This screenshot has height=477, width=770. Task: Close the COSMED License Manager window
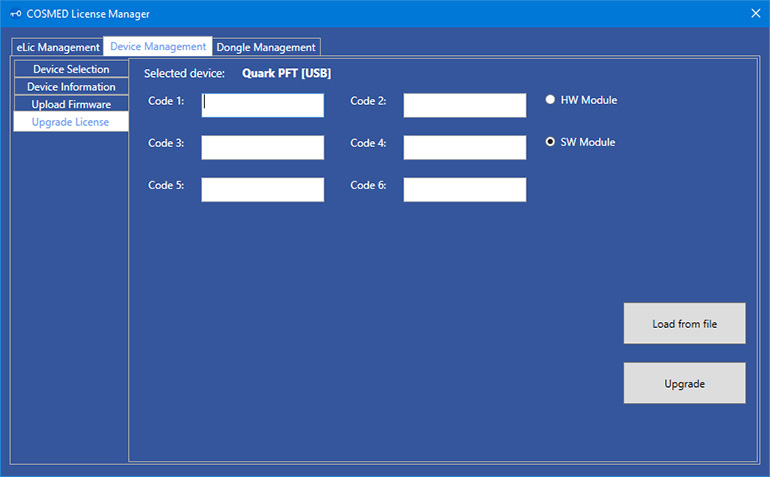[755, 13]
